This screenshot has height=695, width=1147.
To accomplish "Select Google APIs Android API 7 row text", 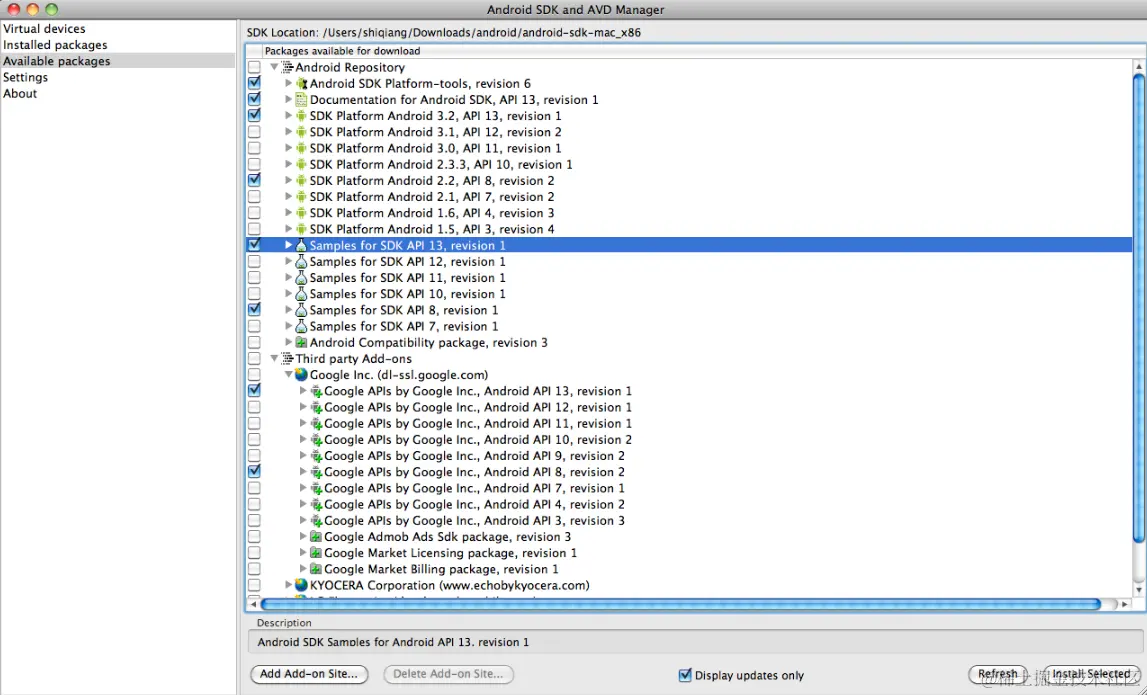I will (x=475, y=489).
